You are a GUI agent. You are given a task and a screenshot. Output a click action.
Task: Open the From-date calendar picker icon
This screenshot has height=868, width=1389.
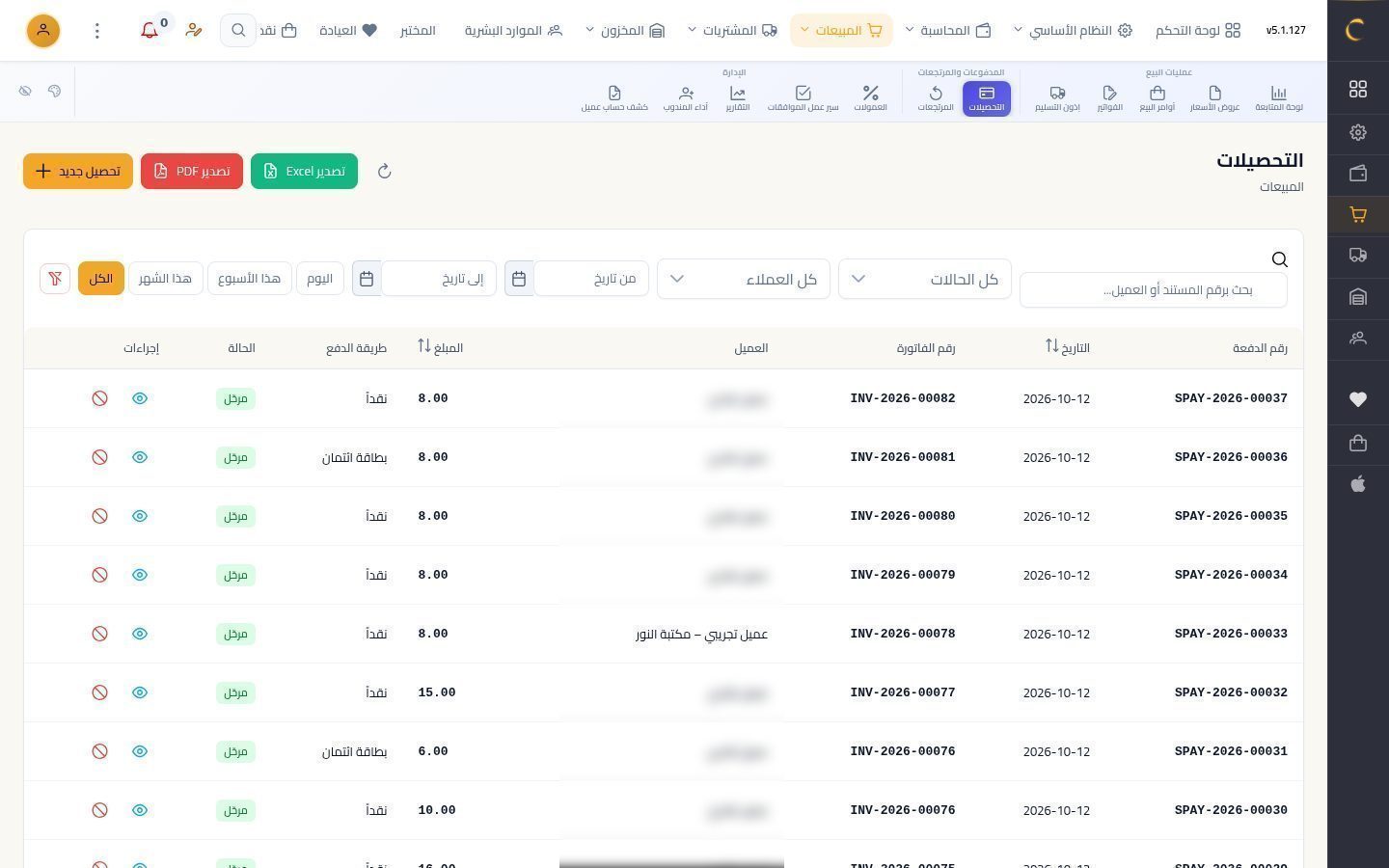click(x=519, y=279)
